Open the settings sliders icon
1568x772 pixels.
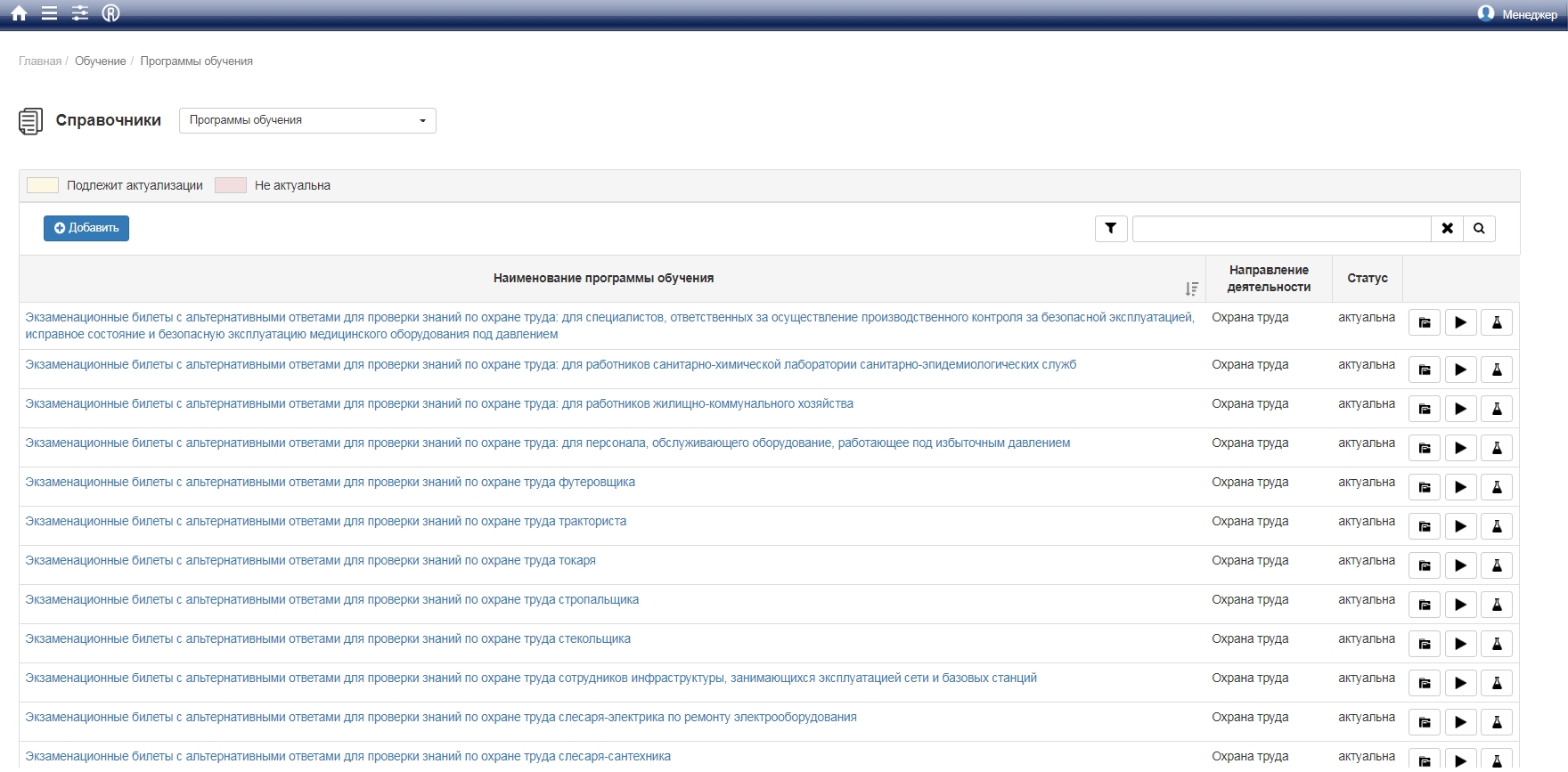click(80, 13)
